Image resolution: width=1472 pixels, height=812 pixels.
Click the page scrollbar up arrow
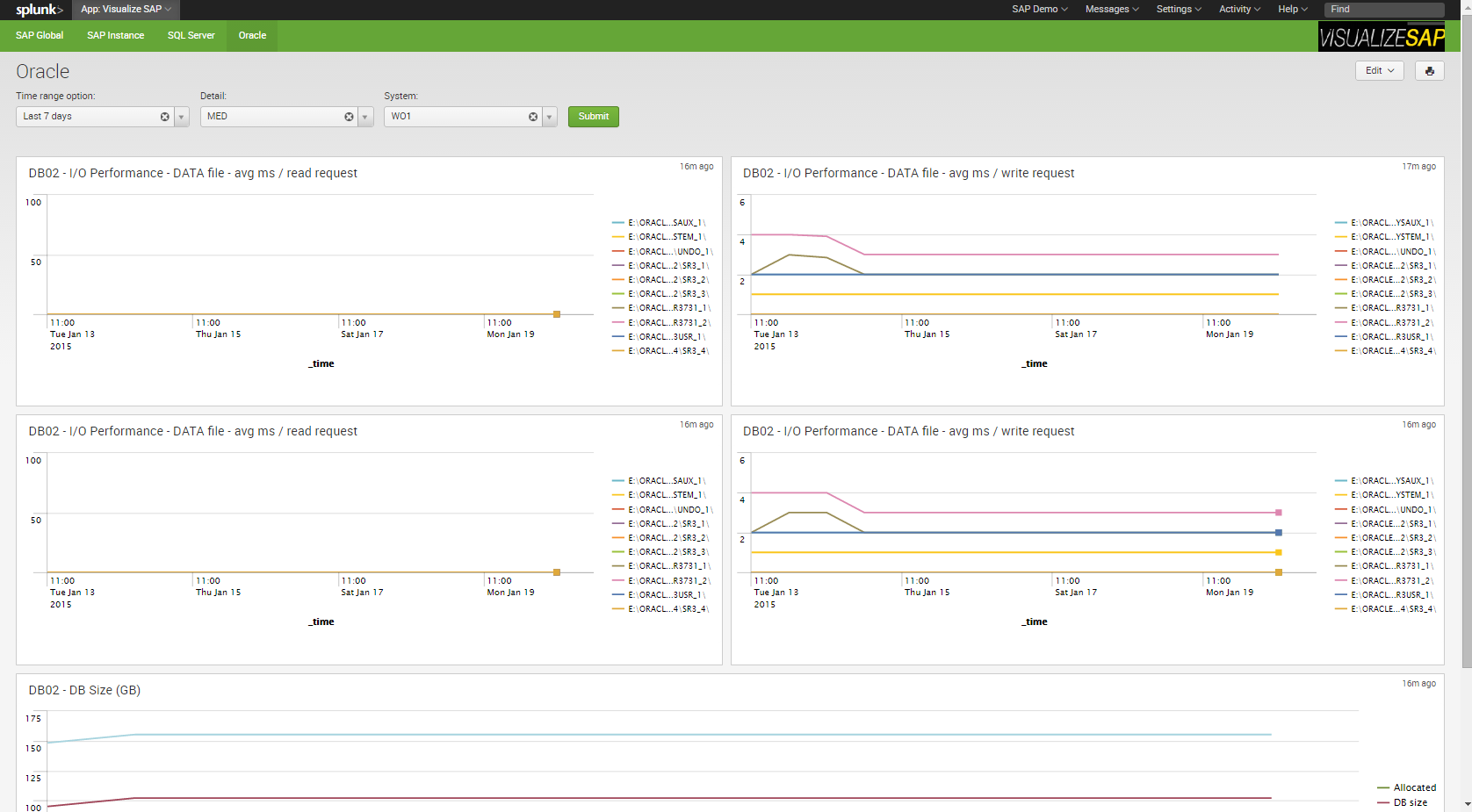click(1466, 5)
